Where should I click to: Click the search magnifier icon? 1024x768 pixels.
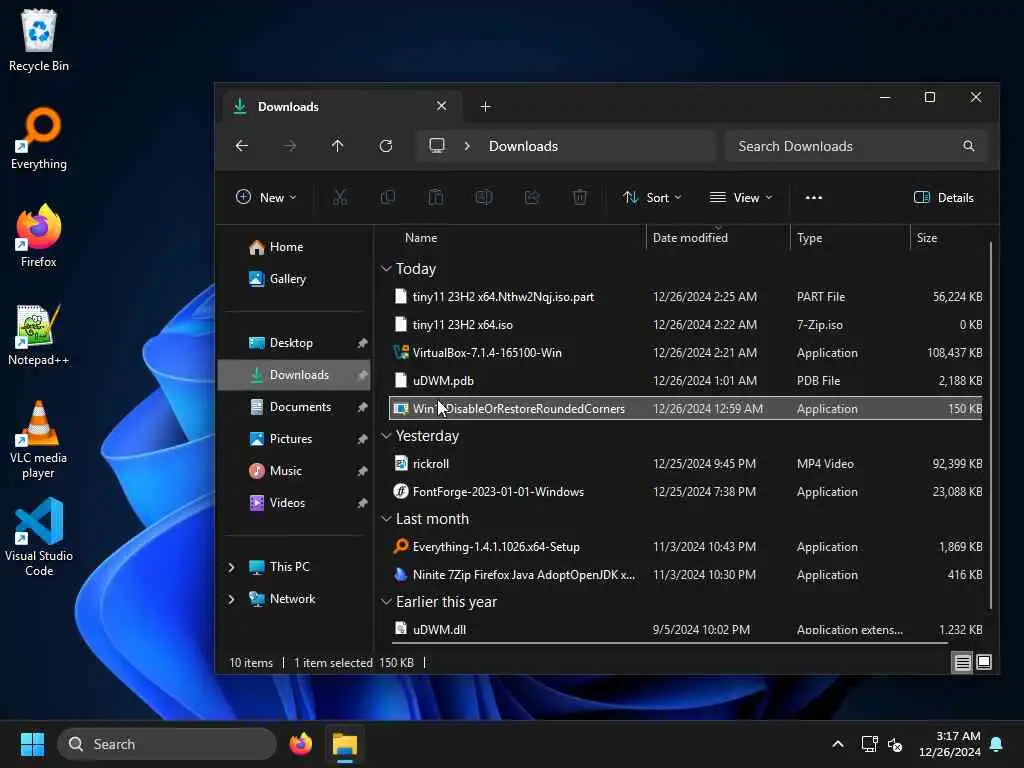(x=969, y=146)
